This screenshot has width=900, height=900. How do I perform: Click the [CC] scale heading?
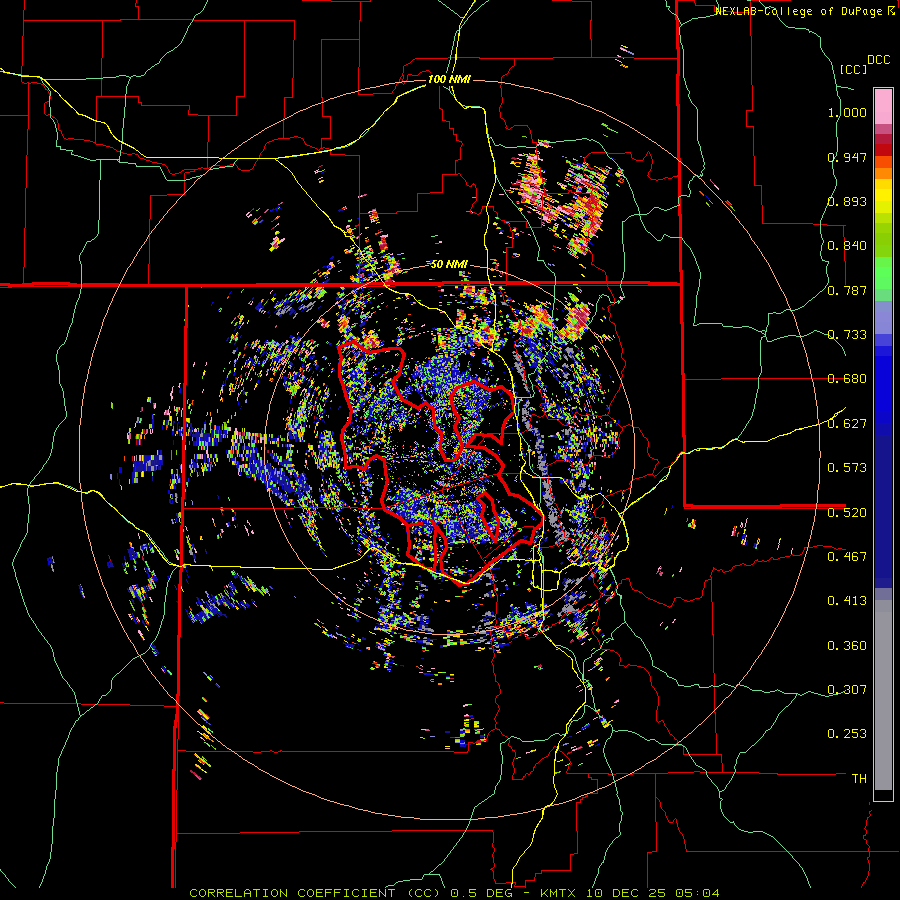point(854,69)
